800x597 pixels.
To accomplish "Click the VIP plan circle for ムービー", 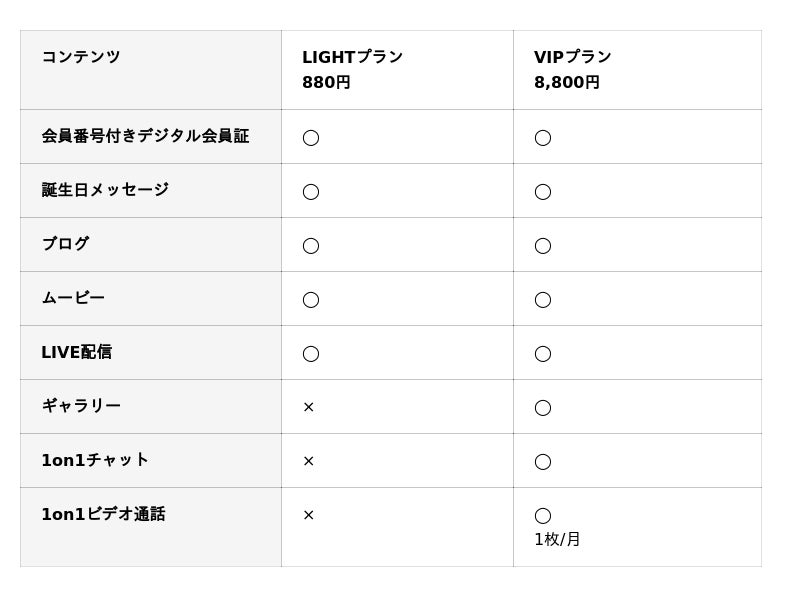I will (x=543, y=299).
